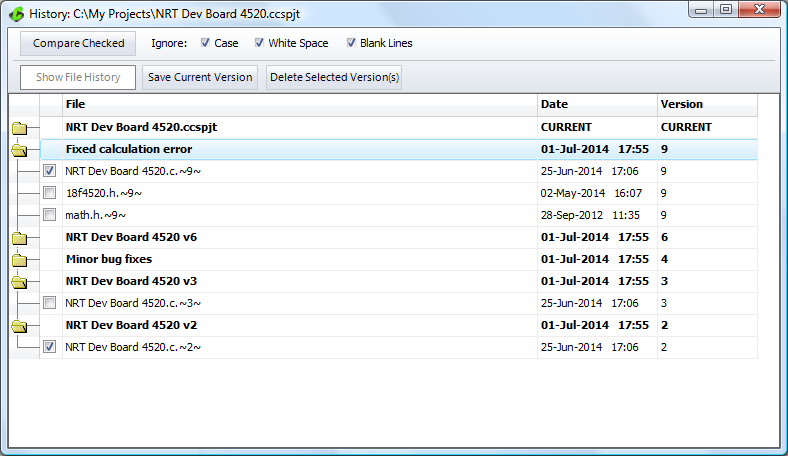Click Delete Selected Version(s) button
The width and height of the screenshot is (788, 456).
click(334, 78)
